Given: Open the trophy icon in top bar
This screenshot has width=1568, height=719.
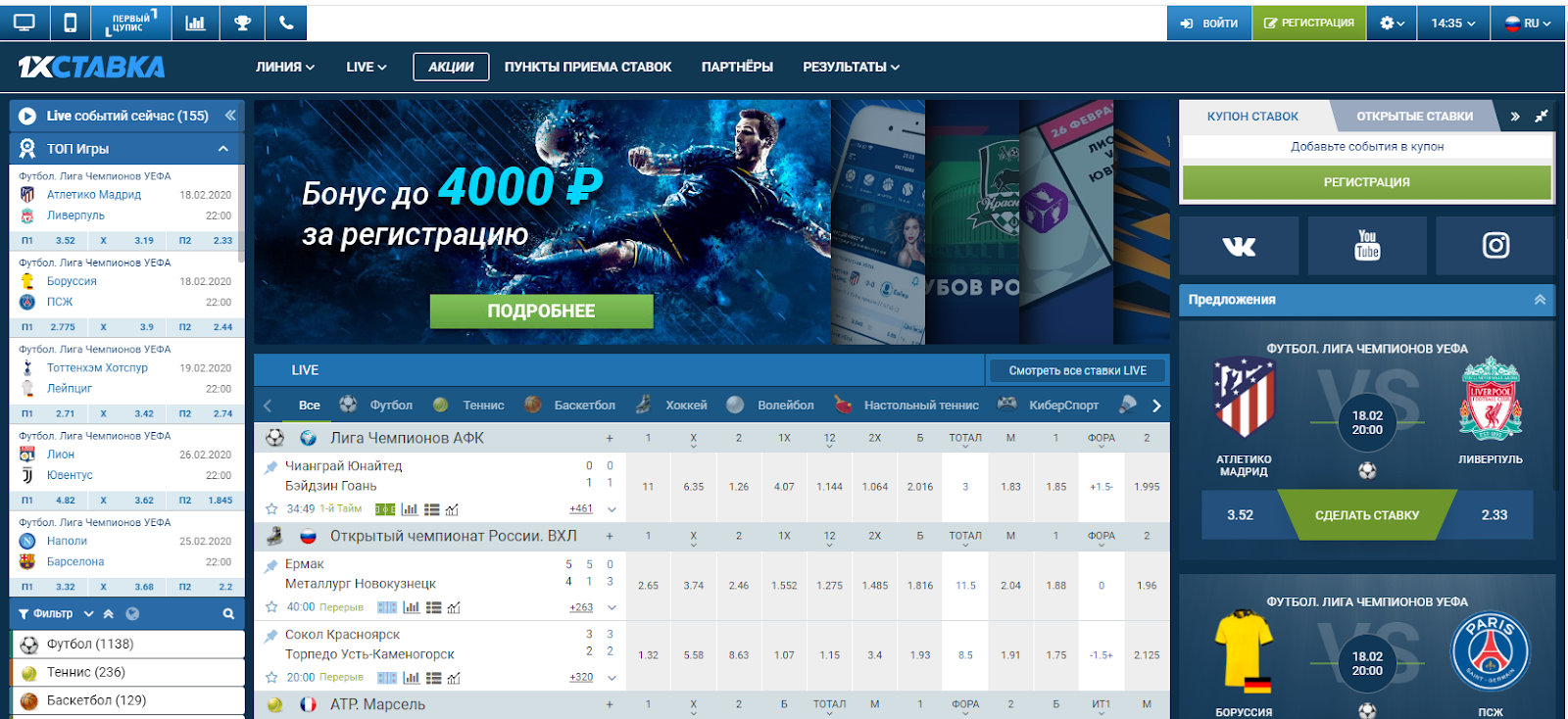Looking at the screenshot, I should pyautogui.click(x=242, y=23).
